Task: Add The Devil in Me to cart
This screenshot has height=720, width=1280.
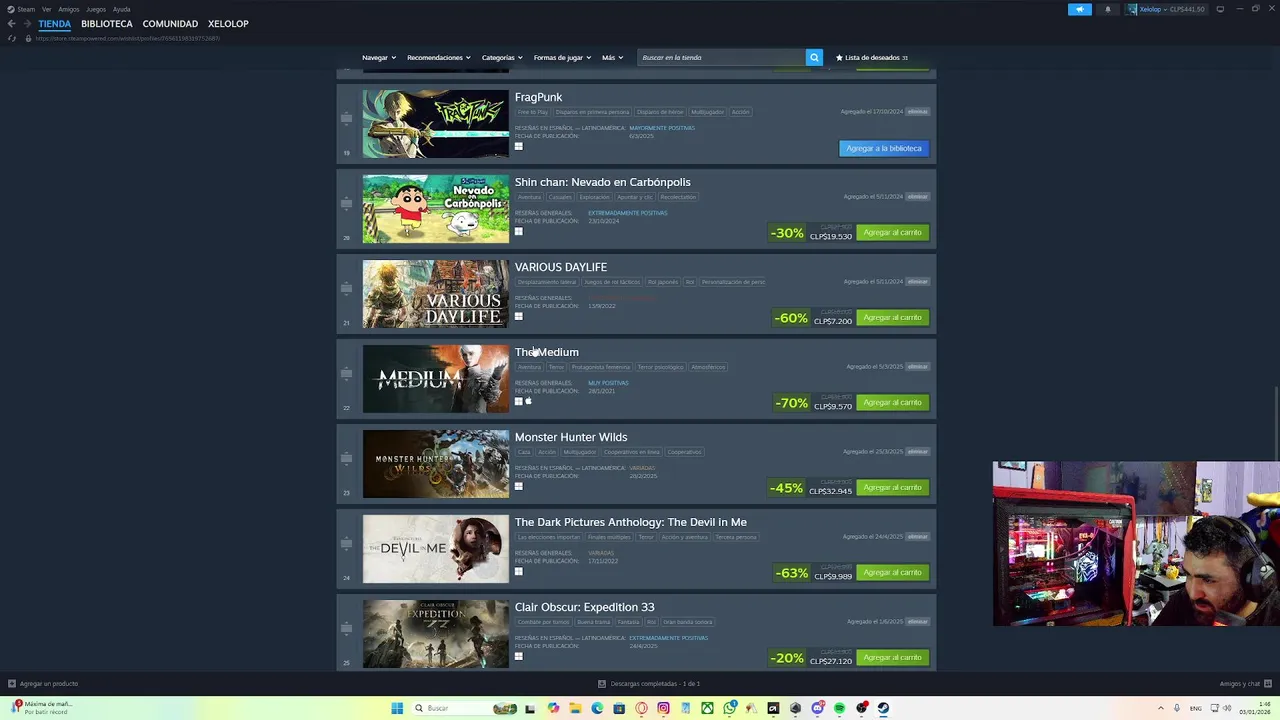Action: coord(892,572)
